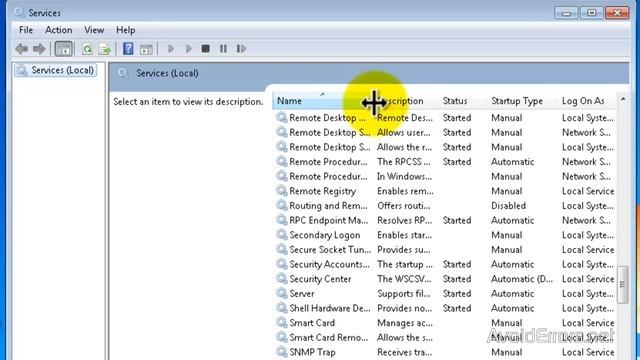Click the 'Offers routi...' description cell

[404, 206]
